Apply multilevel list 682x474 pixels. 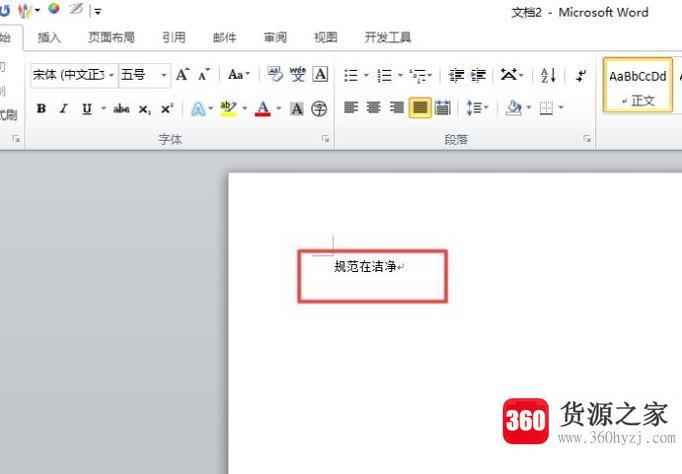[418, 75]
